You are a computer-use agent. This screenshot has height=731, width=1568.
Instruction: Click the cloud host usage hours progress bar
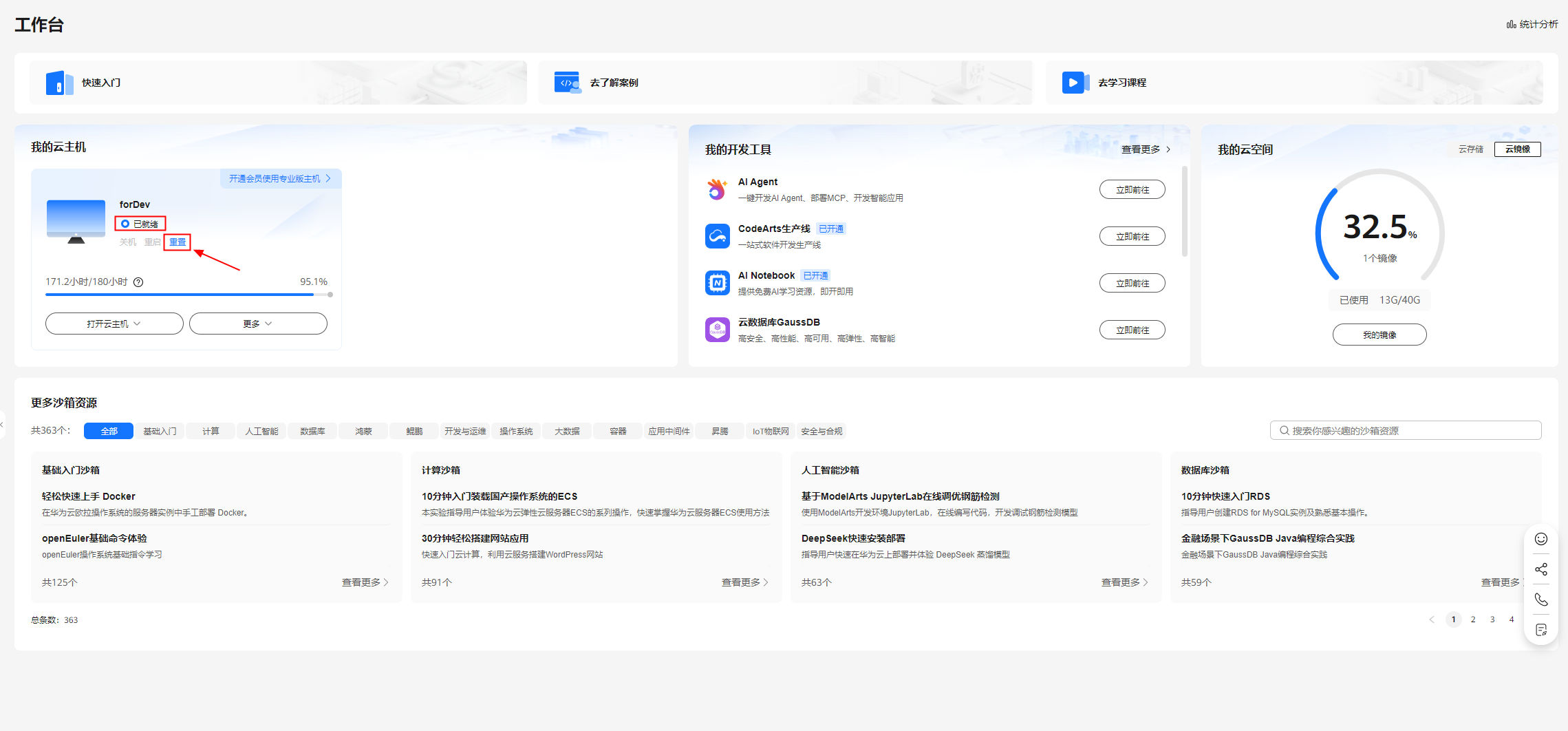click(x=189, y=295)
